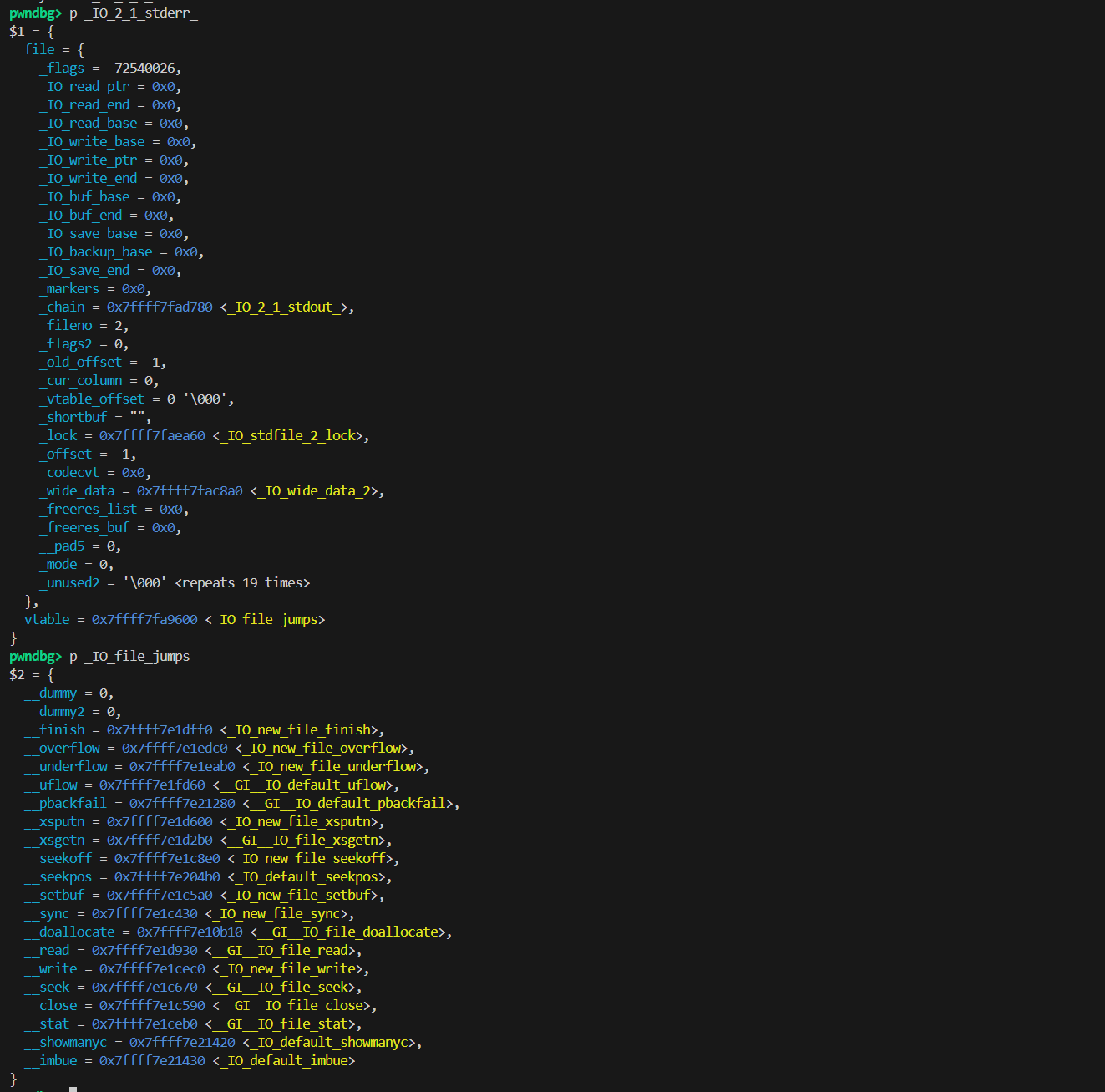Viewport: 1105px width, 1092px height.
Task: Click the __xsputn field name
Action: (x=54, y=822)
